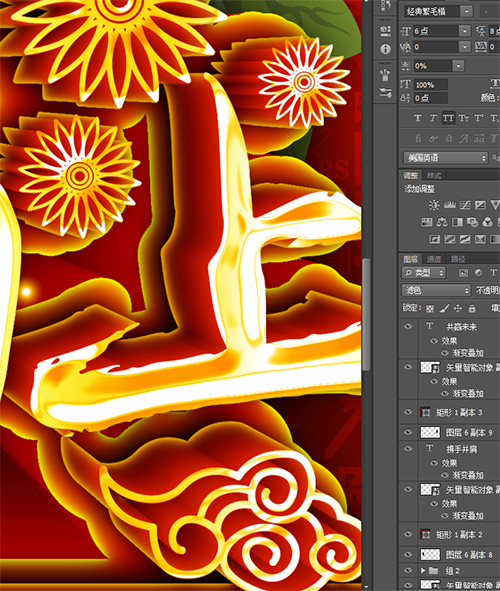Viewport: 500px width, 591px height.
Task: Add a Hue/Saturation adjustment
Action: click(x=427, y=222)
